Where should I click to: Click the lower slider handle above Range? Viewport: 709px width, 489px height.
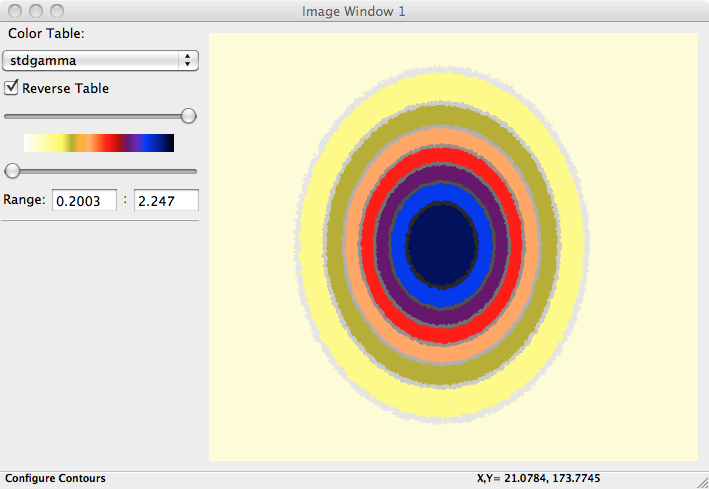coord(12,170)
